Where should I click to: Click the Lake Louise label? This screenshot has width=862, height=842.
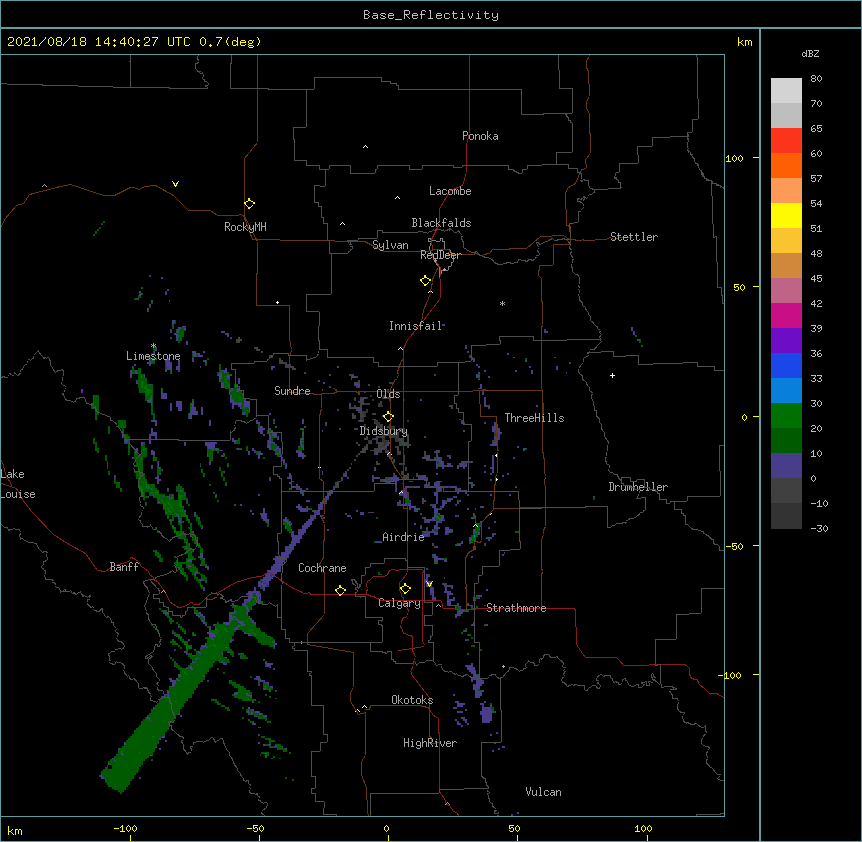18,484
